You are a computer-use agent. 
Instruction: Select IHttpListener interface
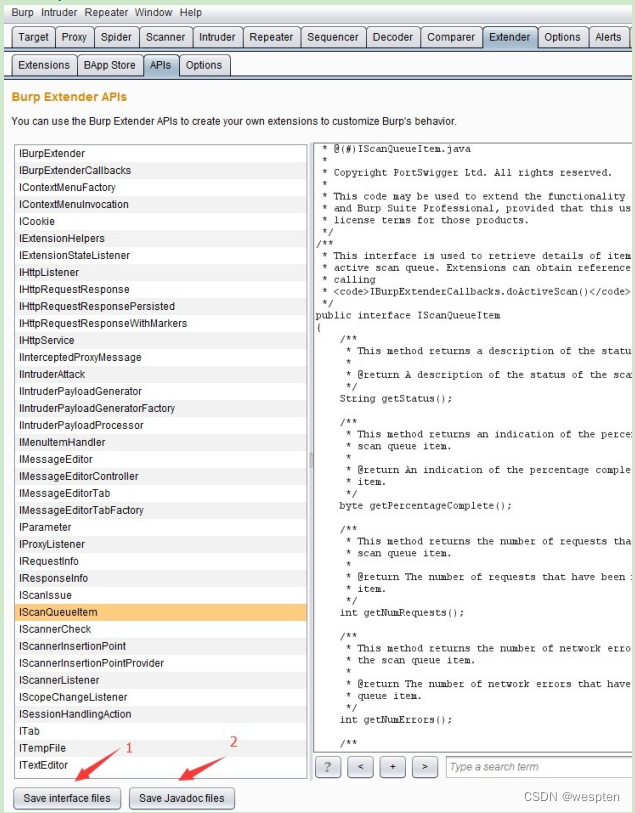click(x=161, y=273)
